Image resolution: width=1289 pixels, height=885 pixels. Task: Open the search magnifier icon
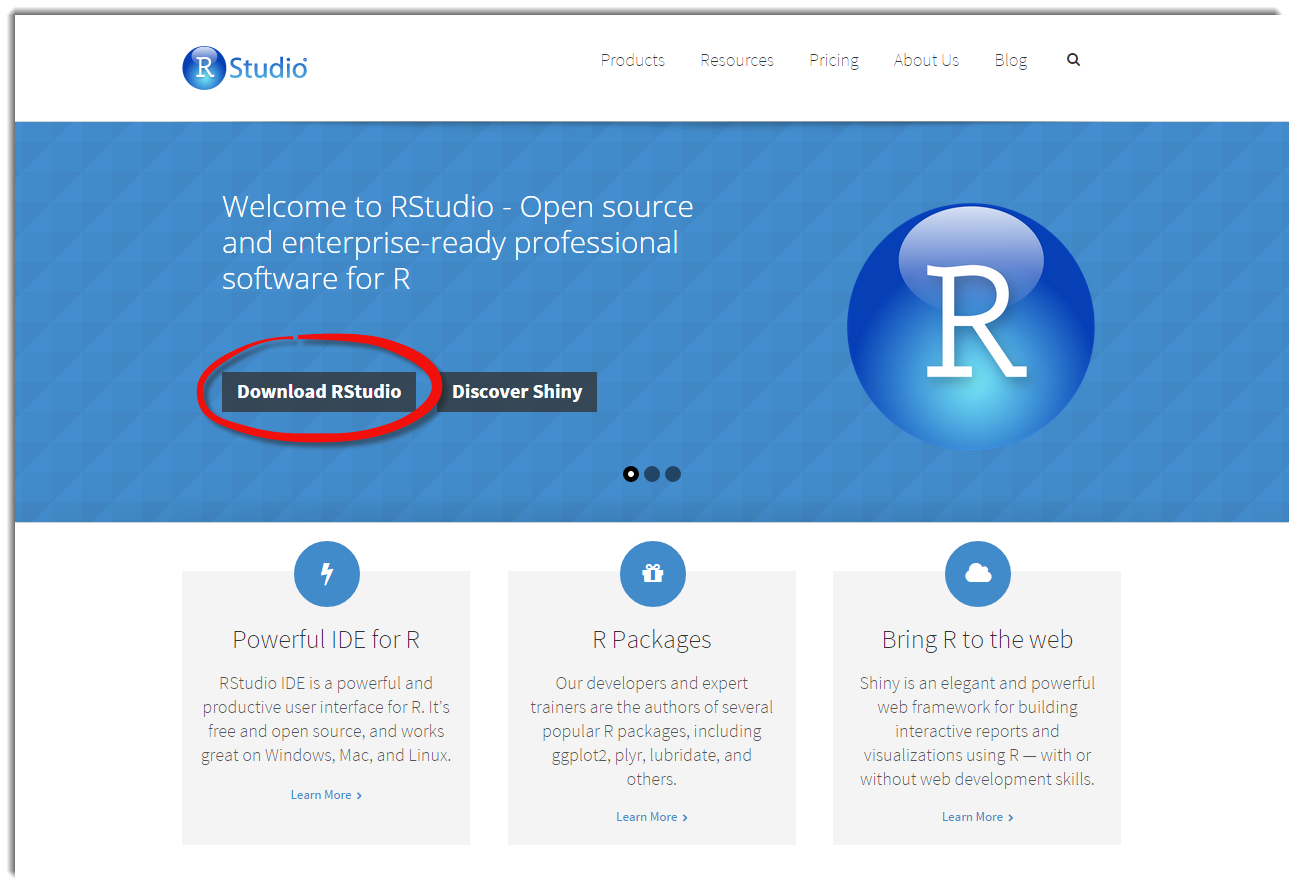point(1073,60)
